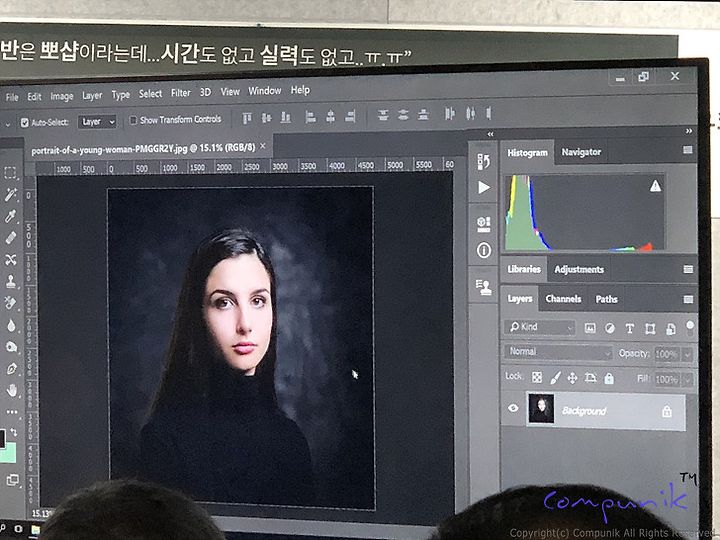This screenshot has height=540, width=720.
Task: Click the Distribute bottom edges icon
Action: [x=423, y=114]
